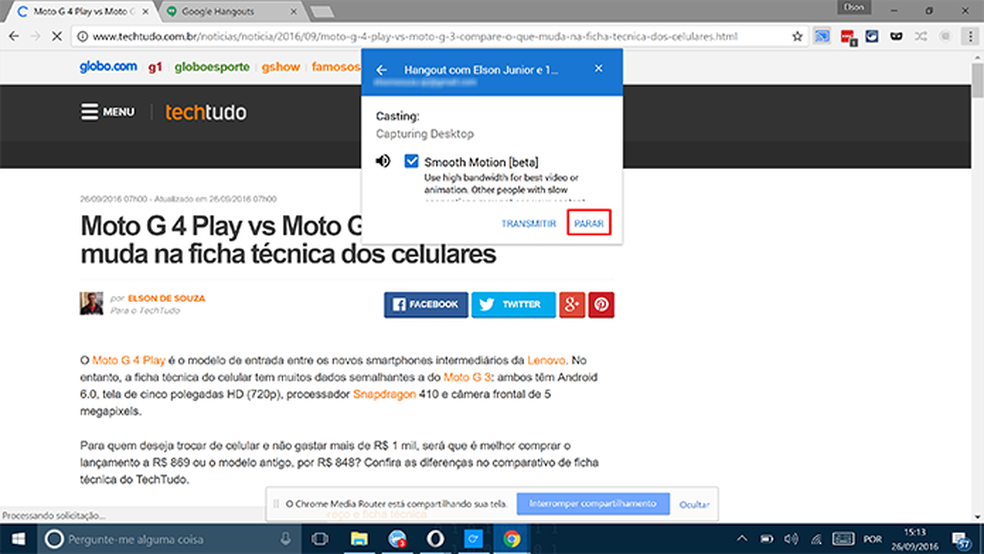This screenshot has width=984, height=554.
Task: Open the Windows Start menu
Action: (x=18, y=539)
